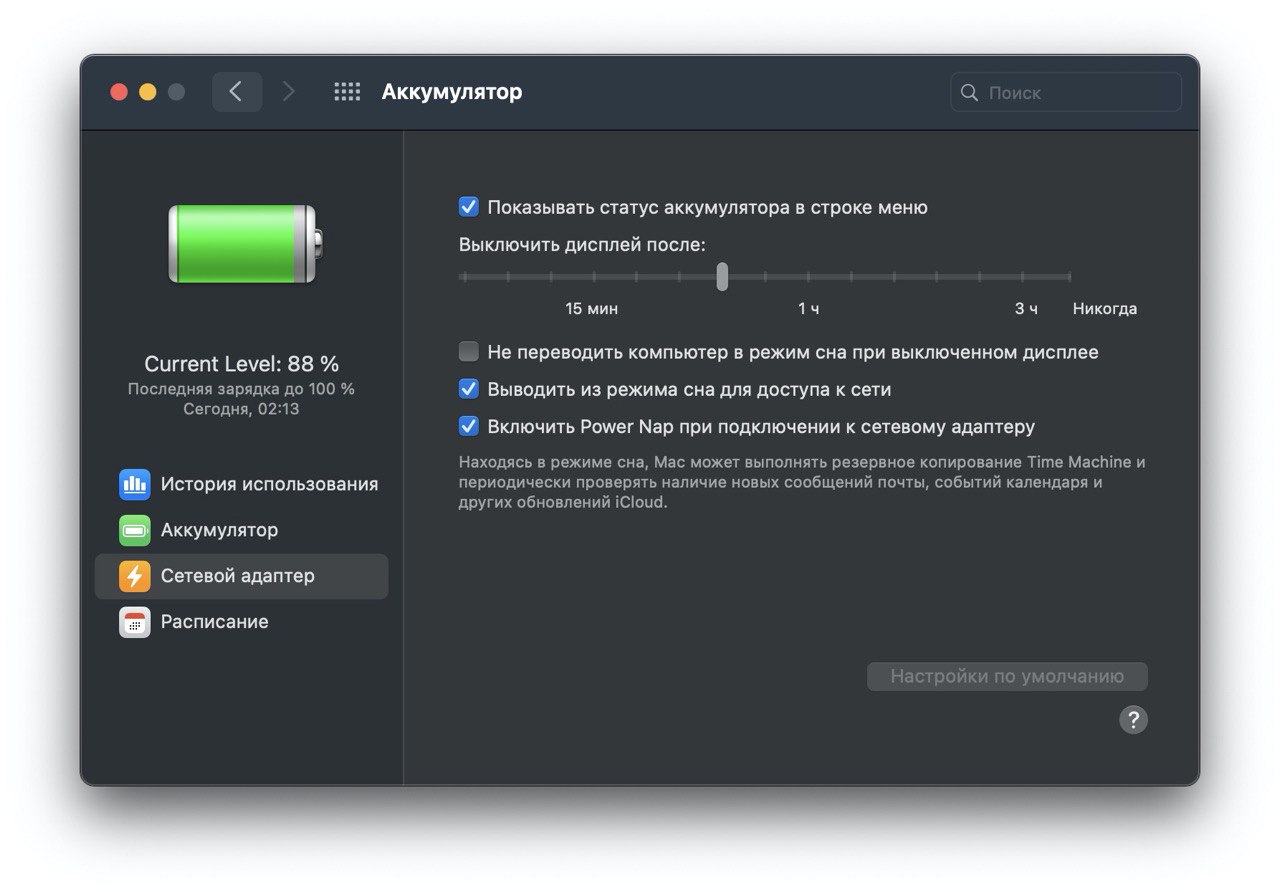Image resolution: width=1280 pixels, height=892 pixels.
Task: Click the large green battery image
Action: pyautogui.click(x=245, y=244)
